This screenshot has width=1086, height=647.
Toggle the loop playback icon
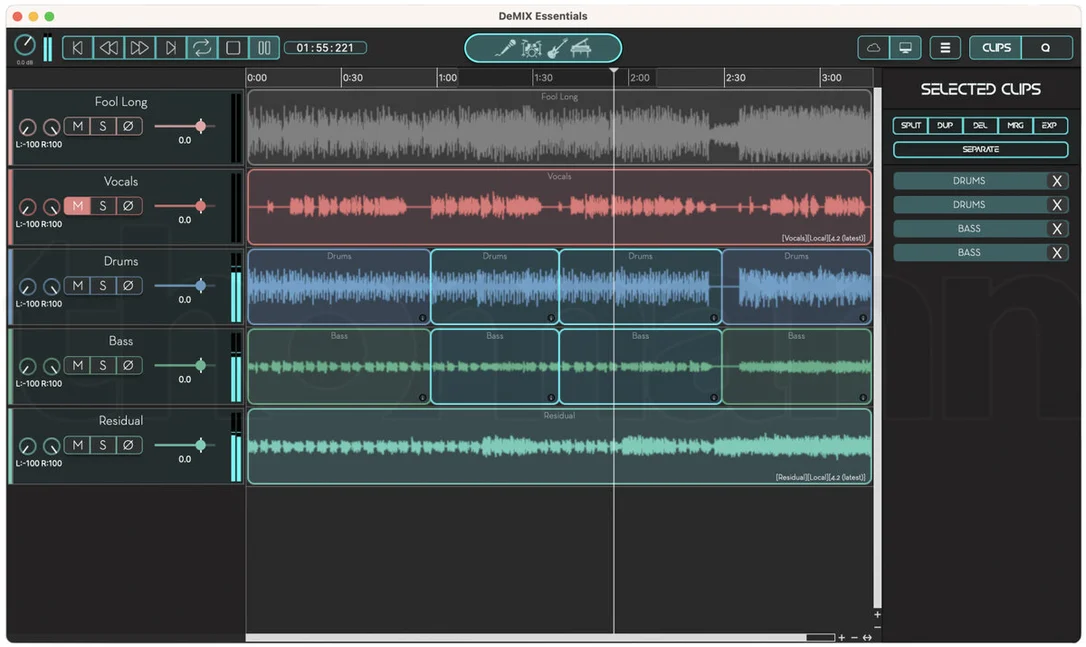click(x=202, y=48)
